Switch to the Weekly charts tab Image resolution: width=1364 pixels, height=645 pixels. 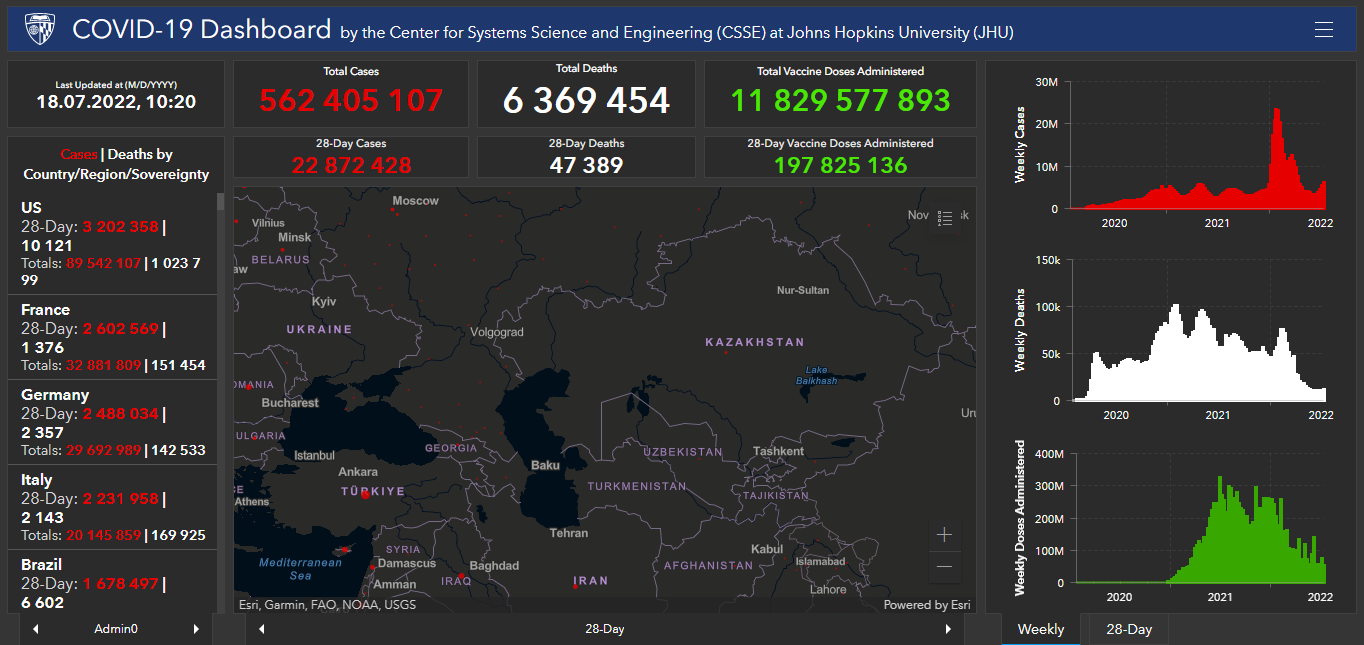click(x=1040, y=629)
